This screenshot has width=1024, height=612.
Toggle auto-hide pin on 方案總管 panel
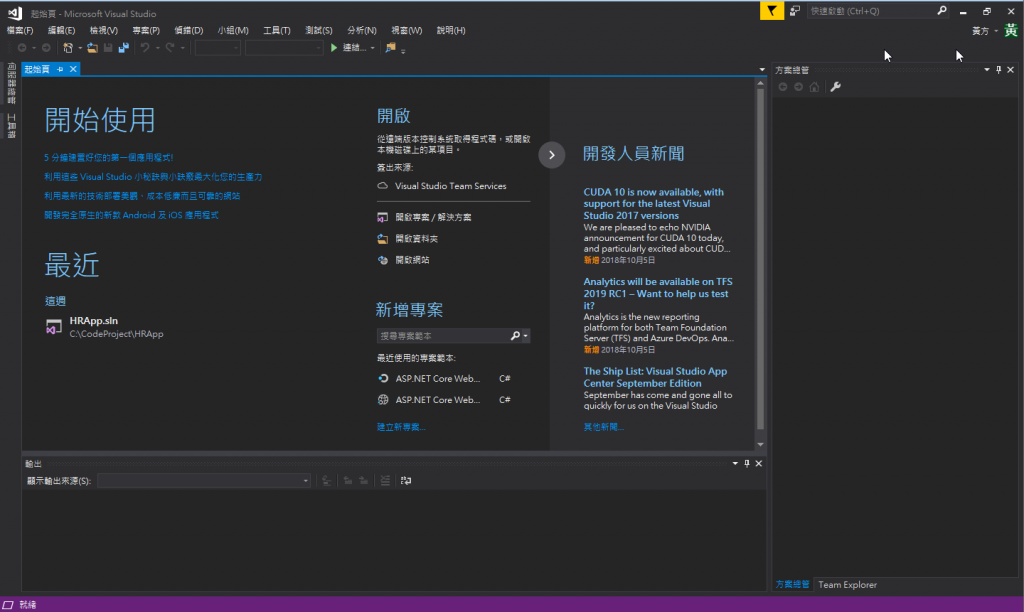click(x=999, y=70)
